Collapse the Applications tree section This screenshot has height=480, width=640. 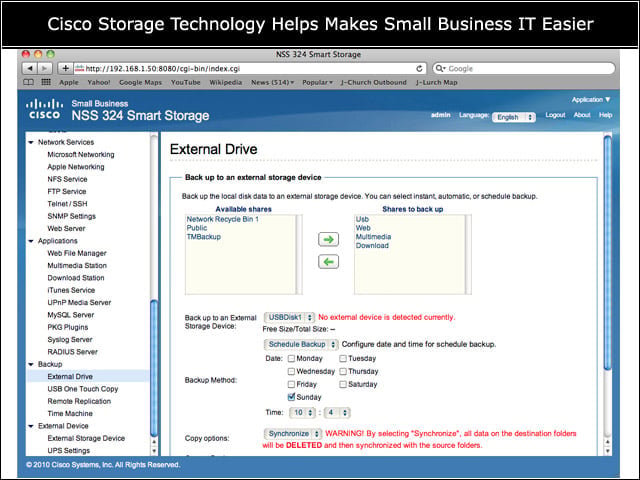pos(31,241)
